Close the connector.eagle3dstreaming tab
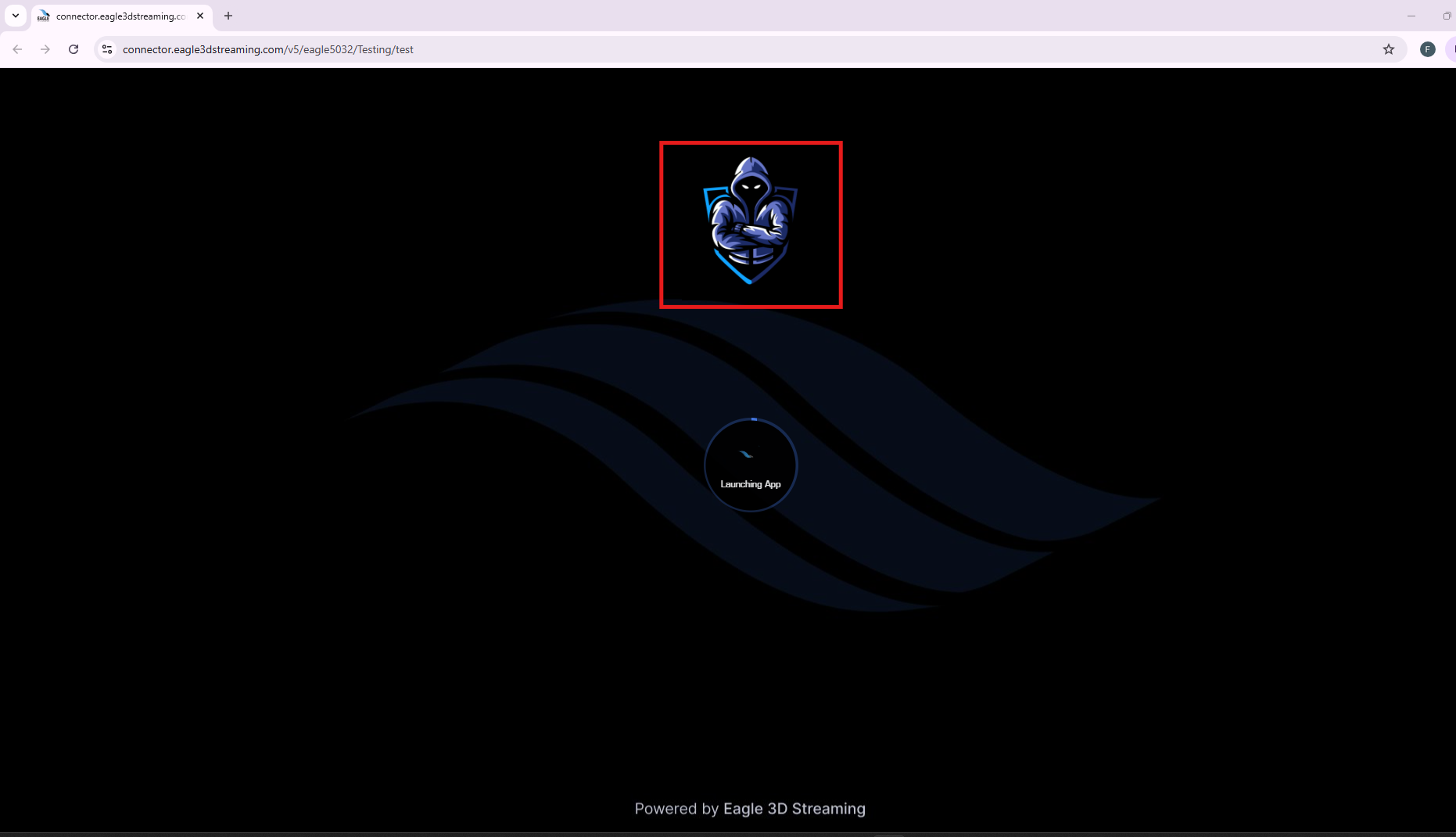Viewport: 1456px width, 837px height. (200, 16)
